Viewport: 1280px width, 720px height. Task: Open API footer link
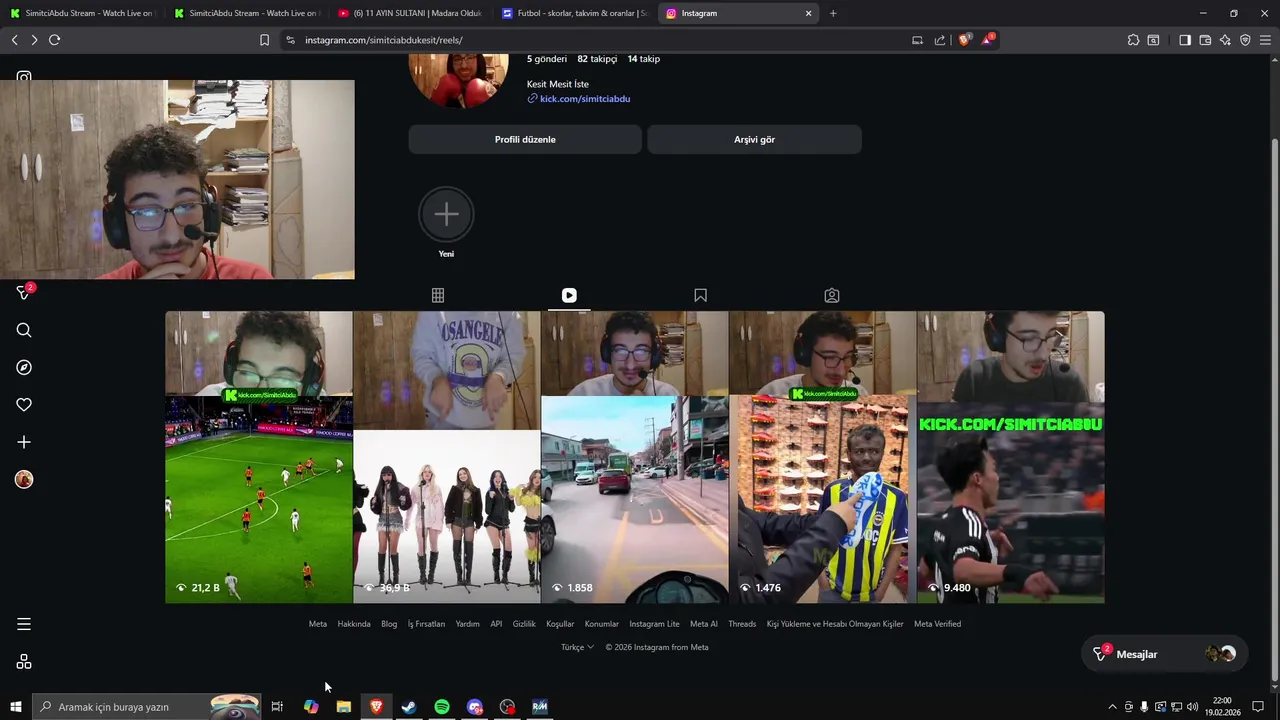click(496, 624)
